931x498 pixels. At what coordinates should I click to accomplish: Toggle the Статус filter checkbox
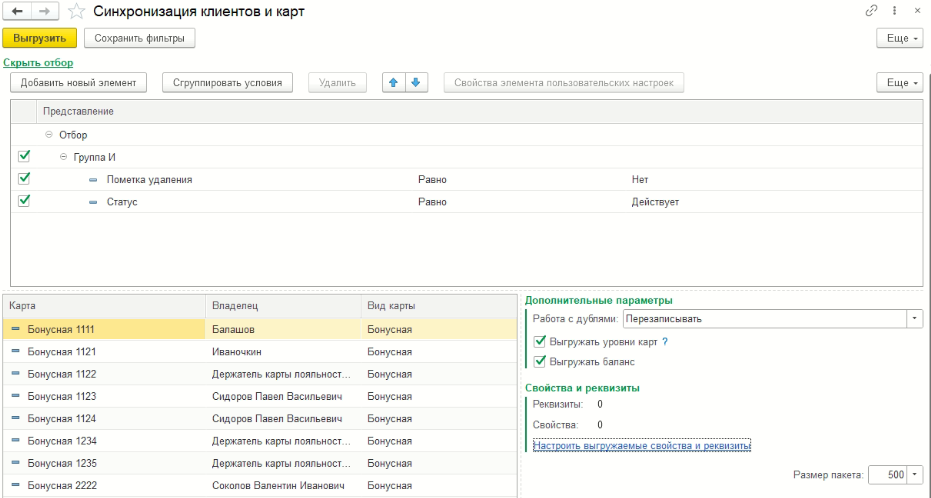click(x=25, y=201)
